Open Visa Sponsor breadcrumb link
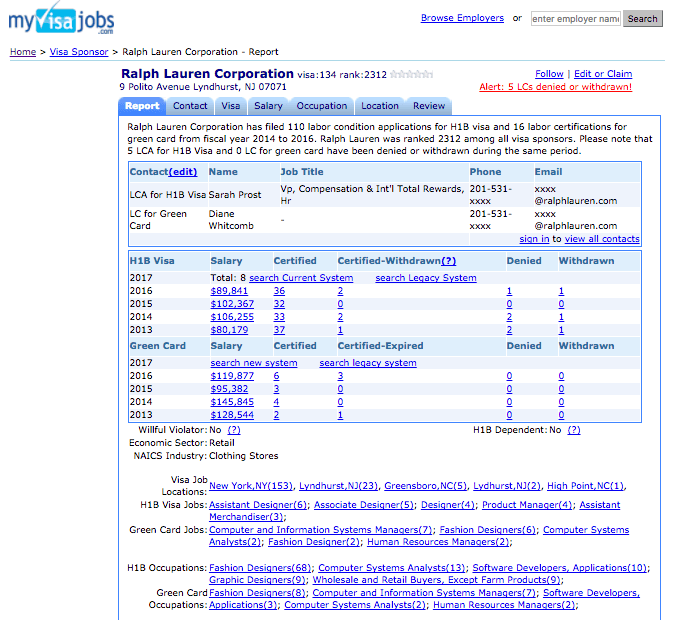685x620 pixels. pos(79,52)
